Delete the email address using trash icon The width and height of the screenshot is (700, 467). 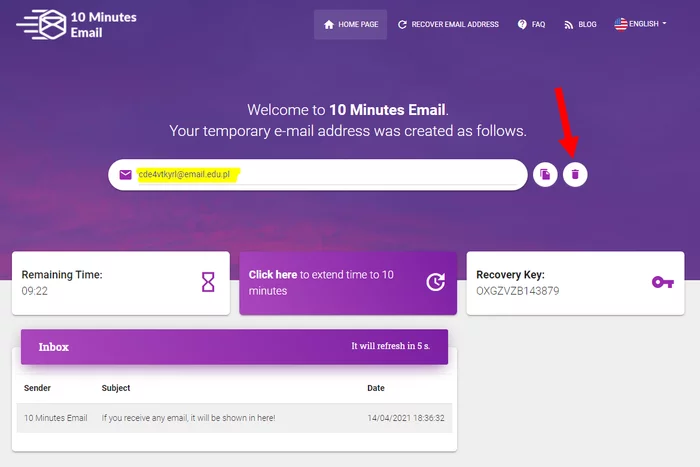(575, 175)
